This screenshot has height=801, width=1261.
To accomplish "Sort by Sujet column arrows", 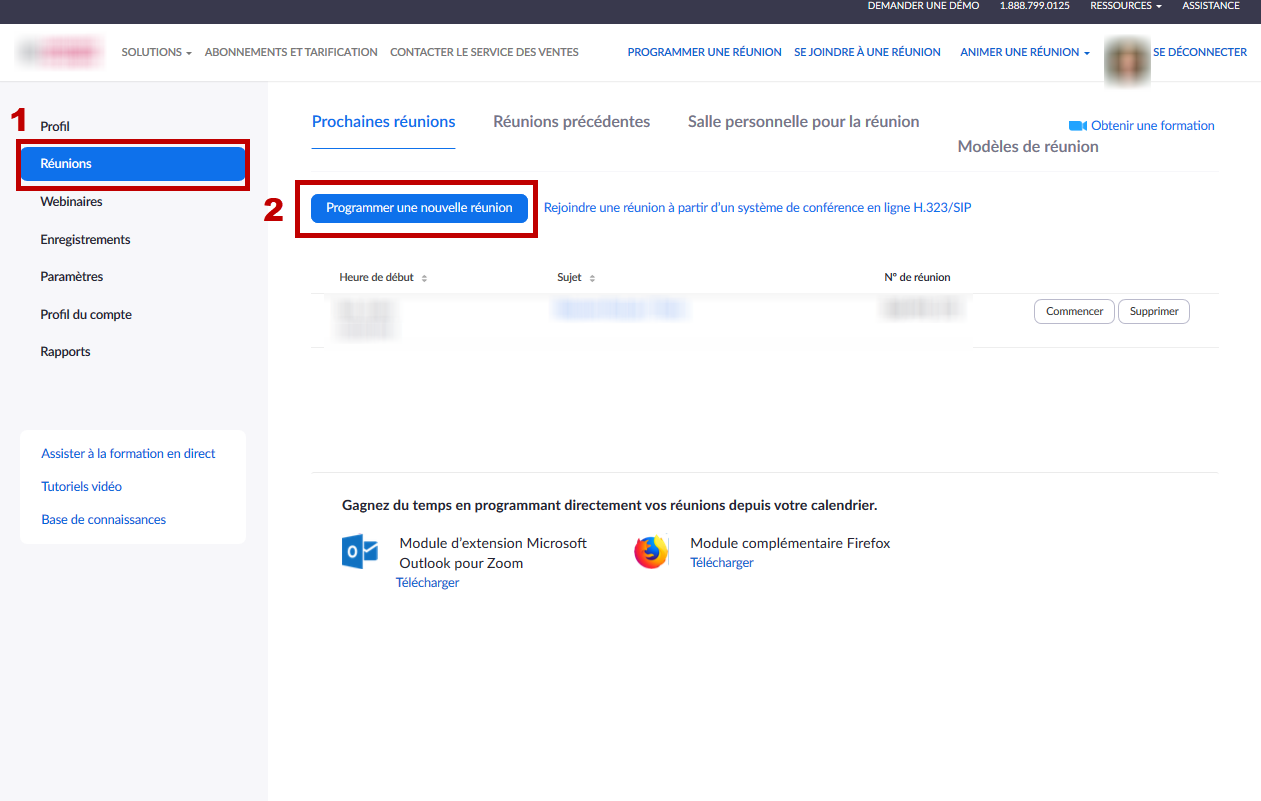I will tap(592, 278).
